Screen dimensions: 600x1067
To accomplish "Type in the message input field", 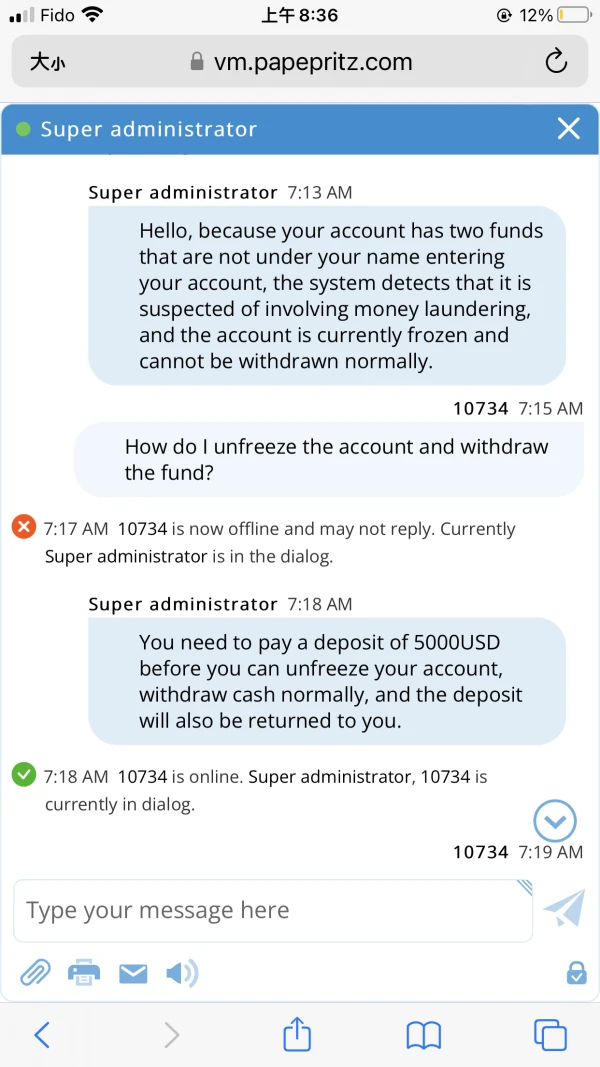I will (x=272, y=910).
